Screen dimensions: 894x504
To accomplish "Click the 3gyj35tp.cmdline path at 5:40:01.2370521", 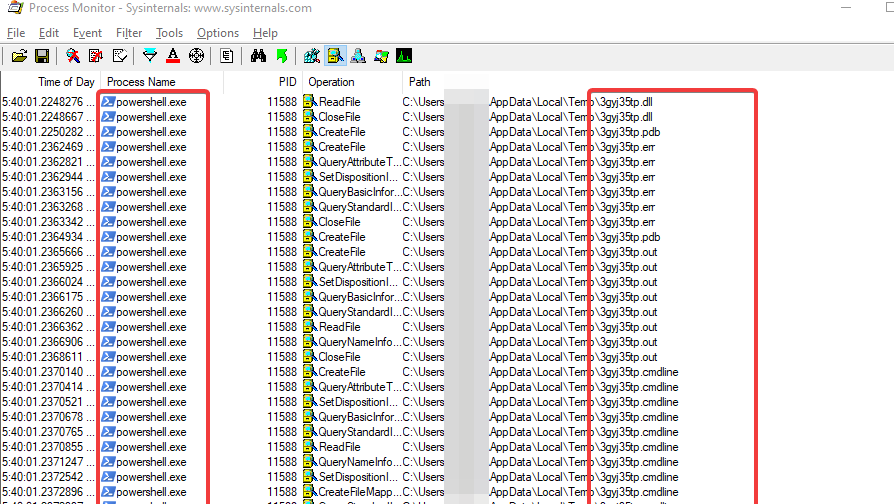I will pos(639,402).
